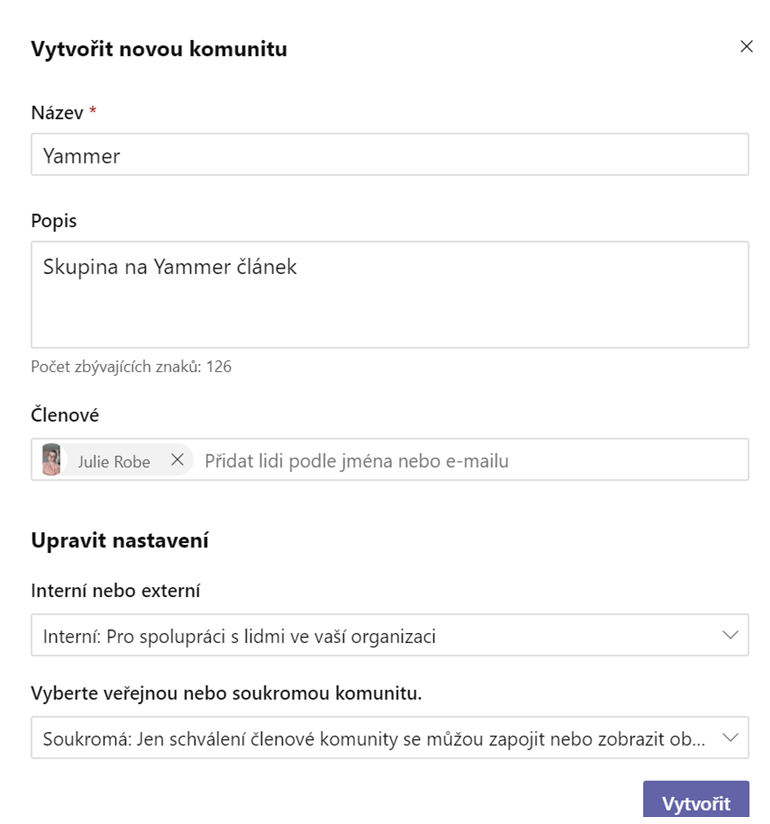Click the Popis label

54,221
